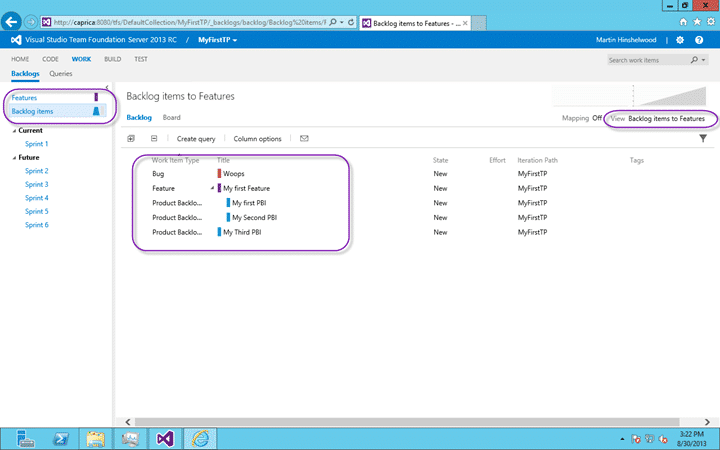This screenshot has width=720, height=450.
Task: Collapse the My first Feature row
Action: pyautogui.click(x=212, y=188)
